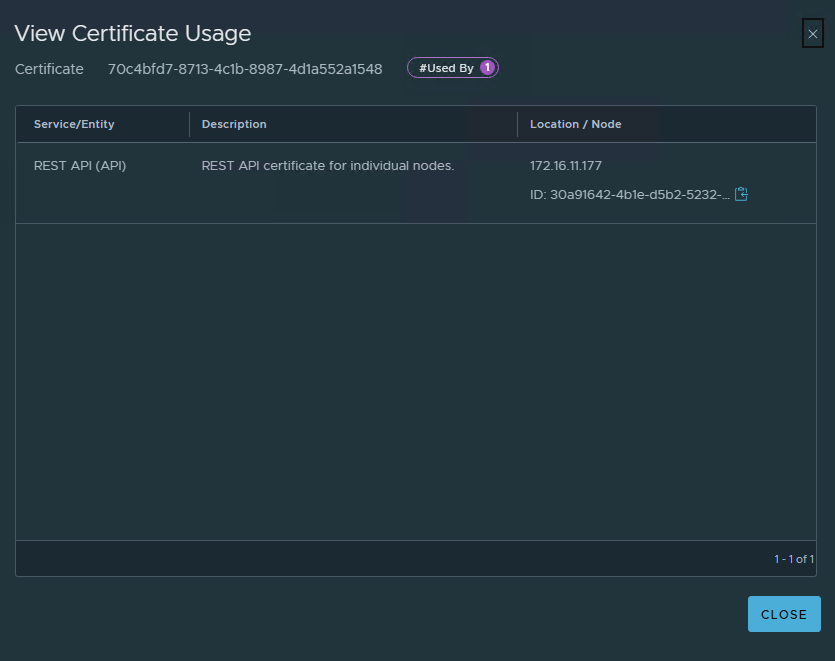Select the REST API (API) row entry
Viewport: 835px width, 661px height.
[80, 166]
